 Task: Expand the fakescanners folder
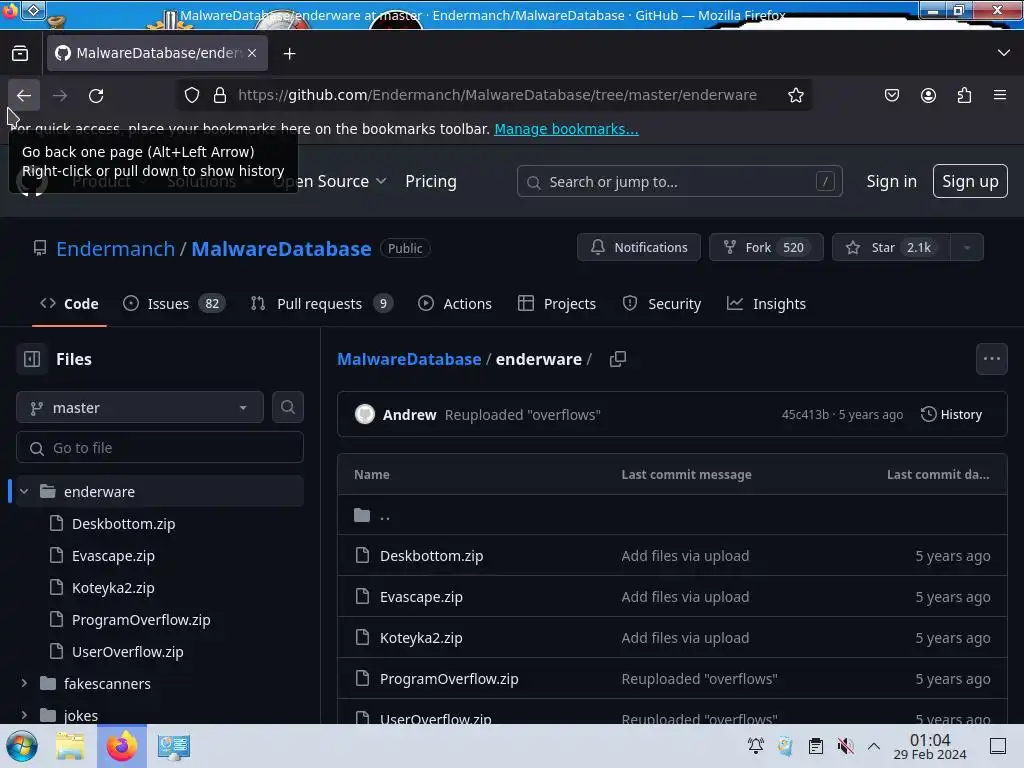[x=24, y=684]
